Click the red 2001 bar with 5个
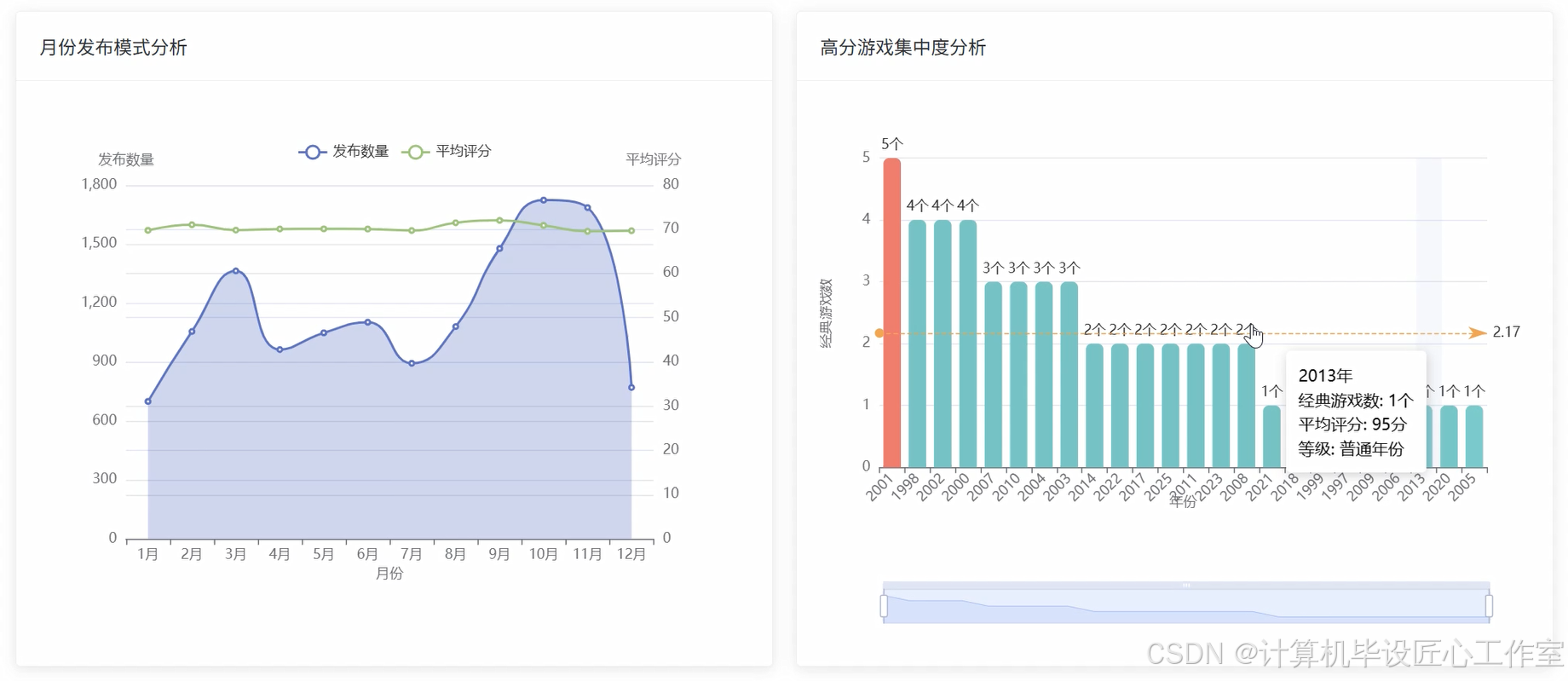The height and width of the screenshot is (681, 1568). coord(891,313)
